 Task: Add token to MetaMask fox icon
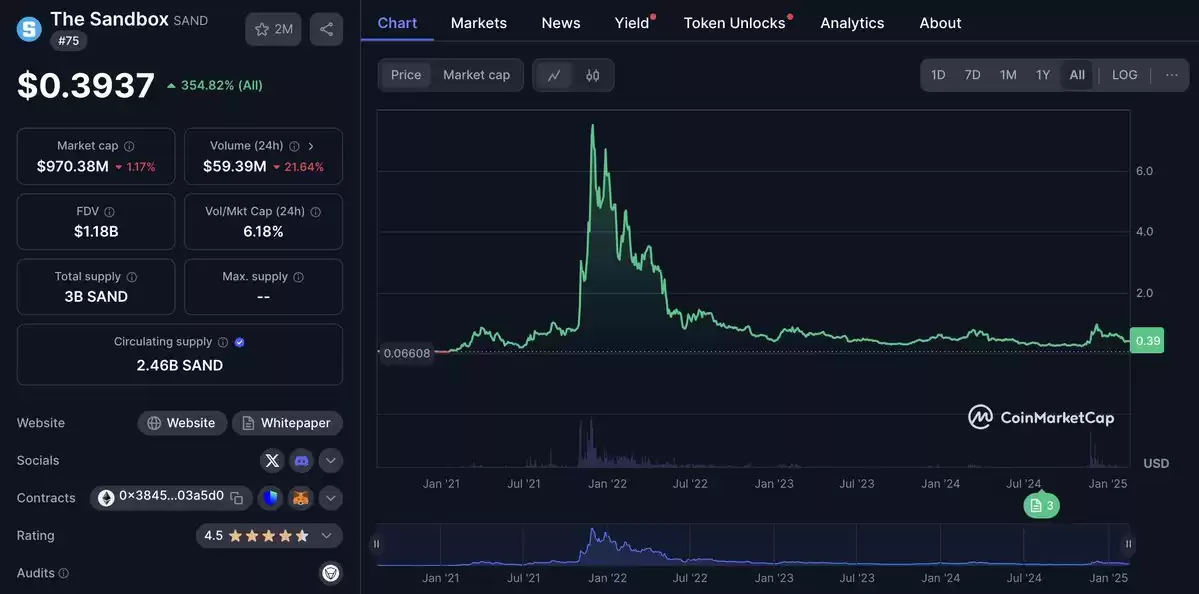pyautogui.click(x=301, y=498)
